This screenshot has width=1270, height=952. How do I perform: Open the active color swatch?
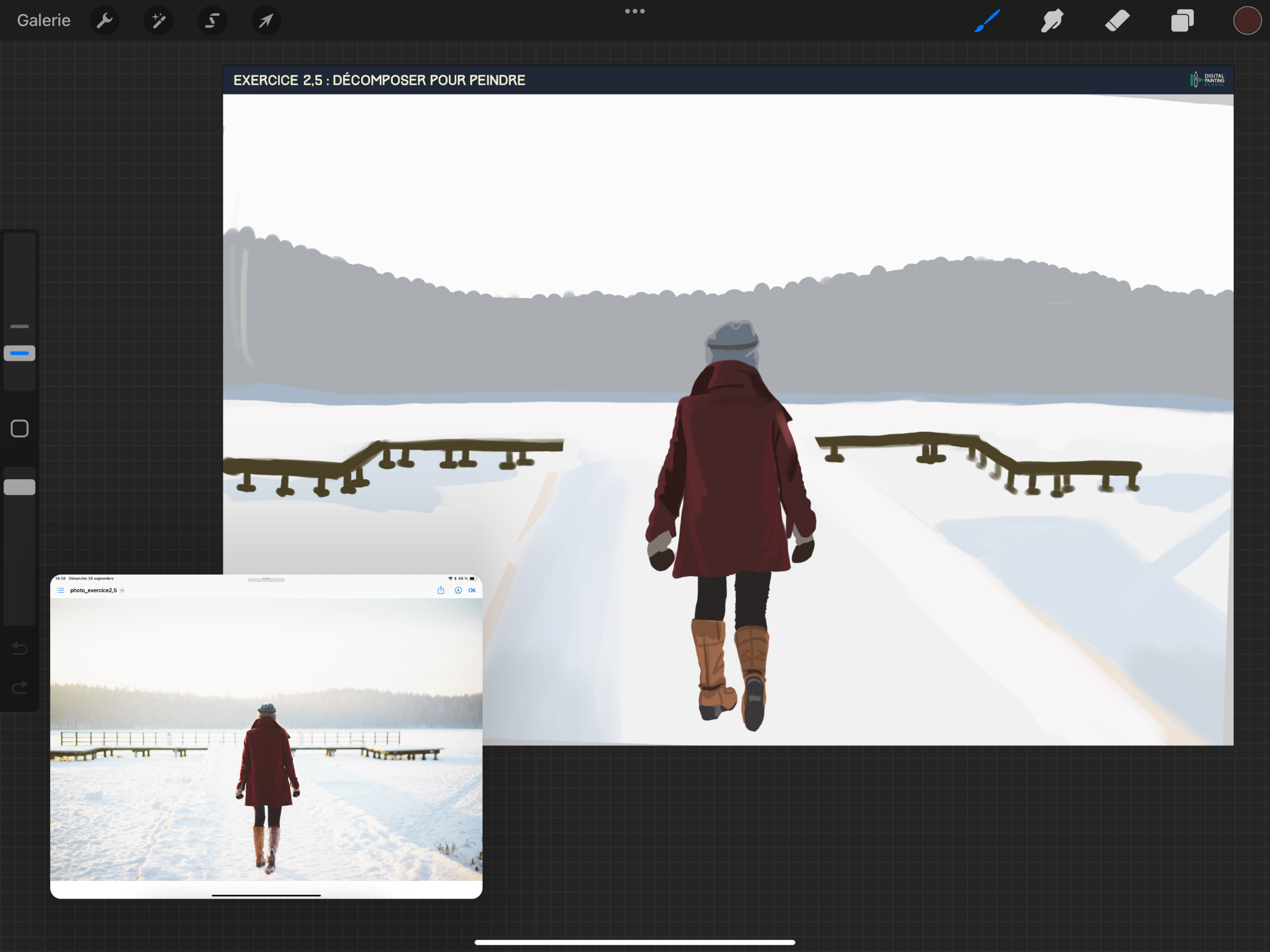[x=1247, y=21]
